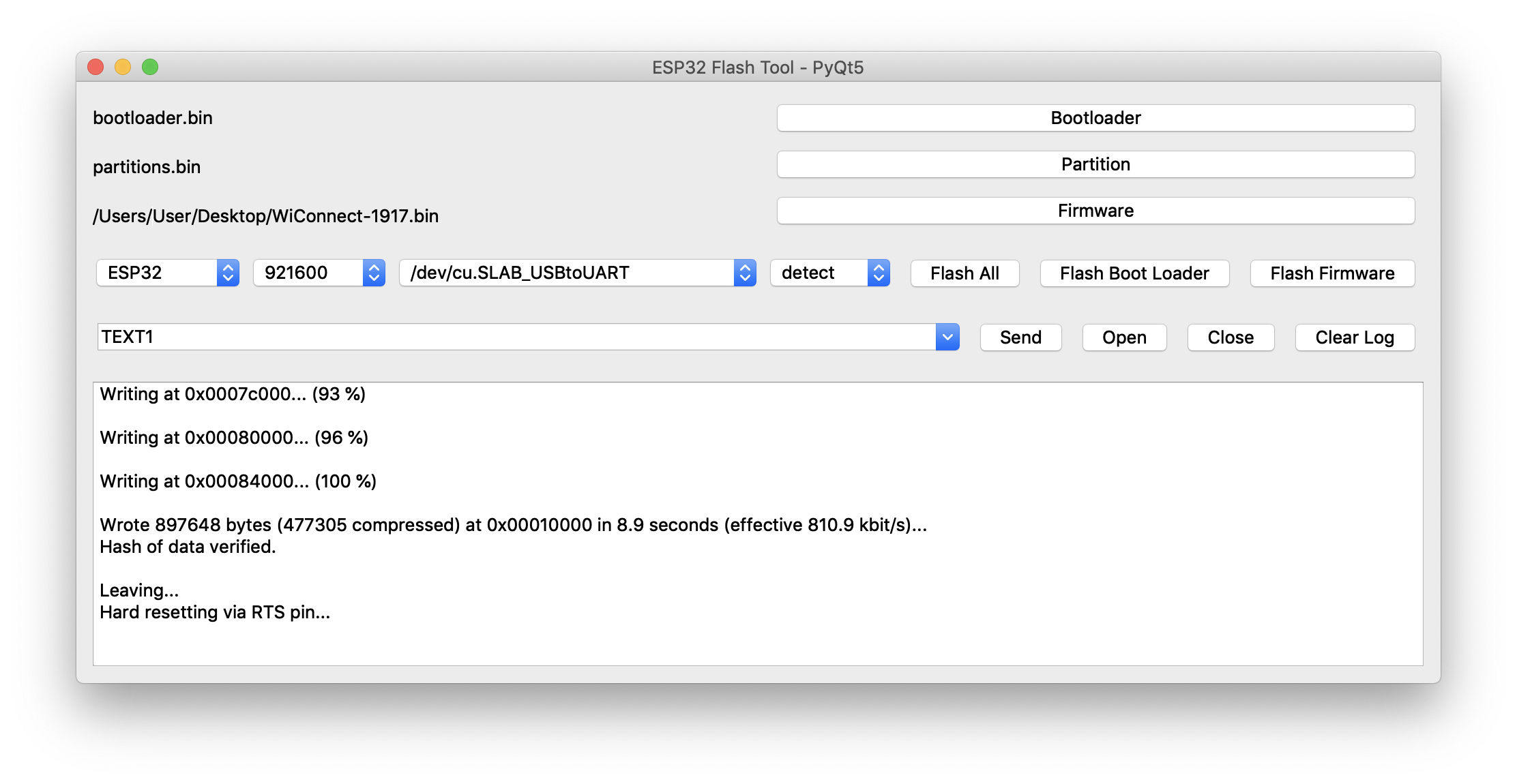Screen dimensions: 1517x784
Task: Click the green zoom window button
Action: [150, 67]
